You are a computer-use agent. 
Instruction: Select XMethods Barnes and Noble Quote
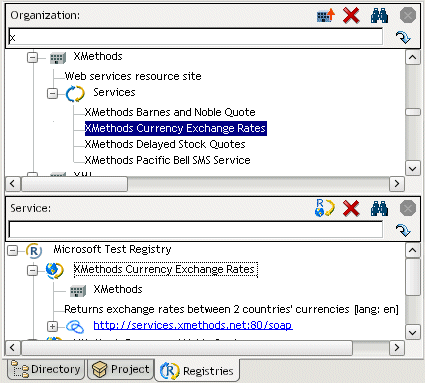(x=170, y=112)
